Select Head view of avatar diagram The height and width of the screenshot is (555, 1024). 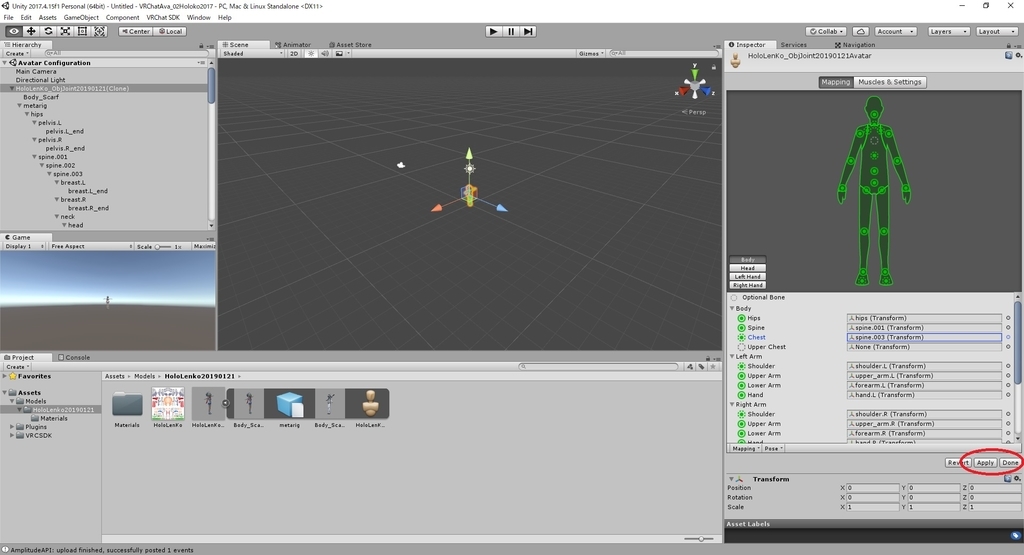coord(747,268)
